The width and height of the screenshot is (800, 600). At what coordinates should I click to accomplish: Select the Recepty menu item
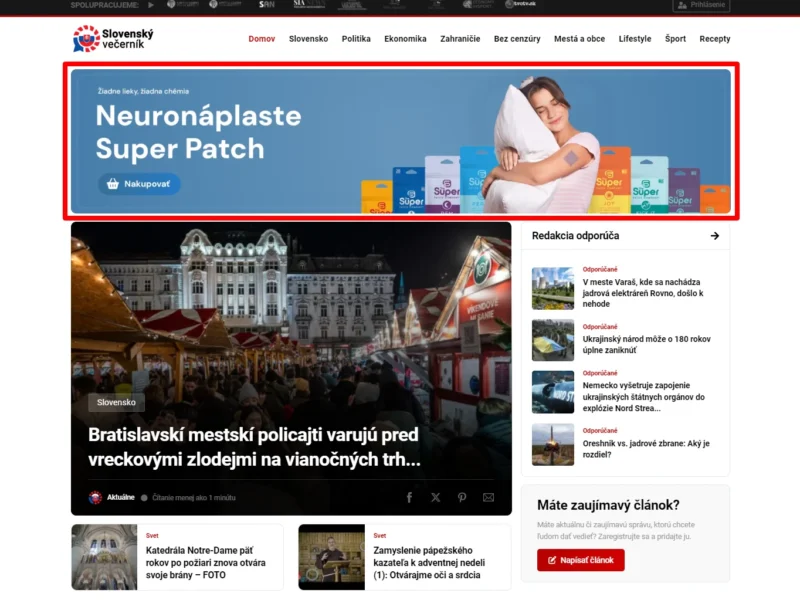715,38
